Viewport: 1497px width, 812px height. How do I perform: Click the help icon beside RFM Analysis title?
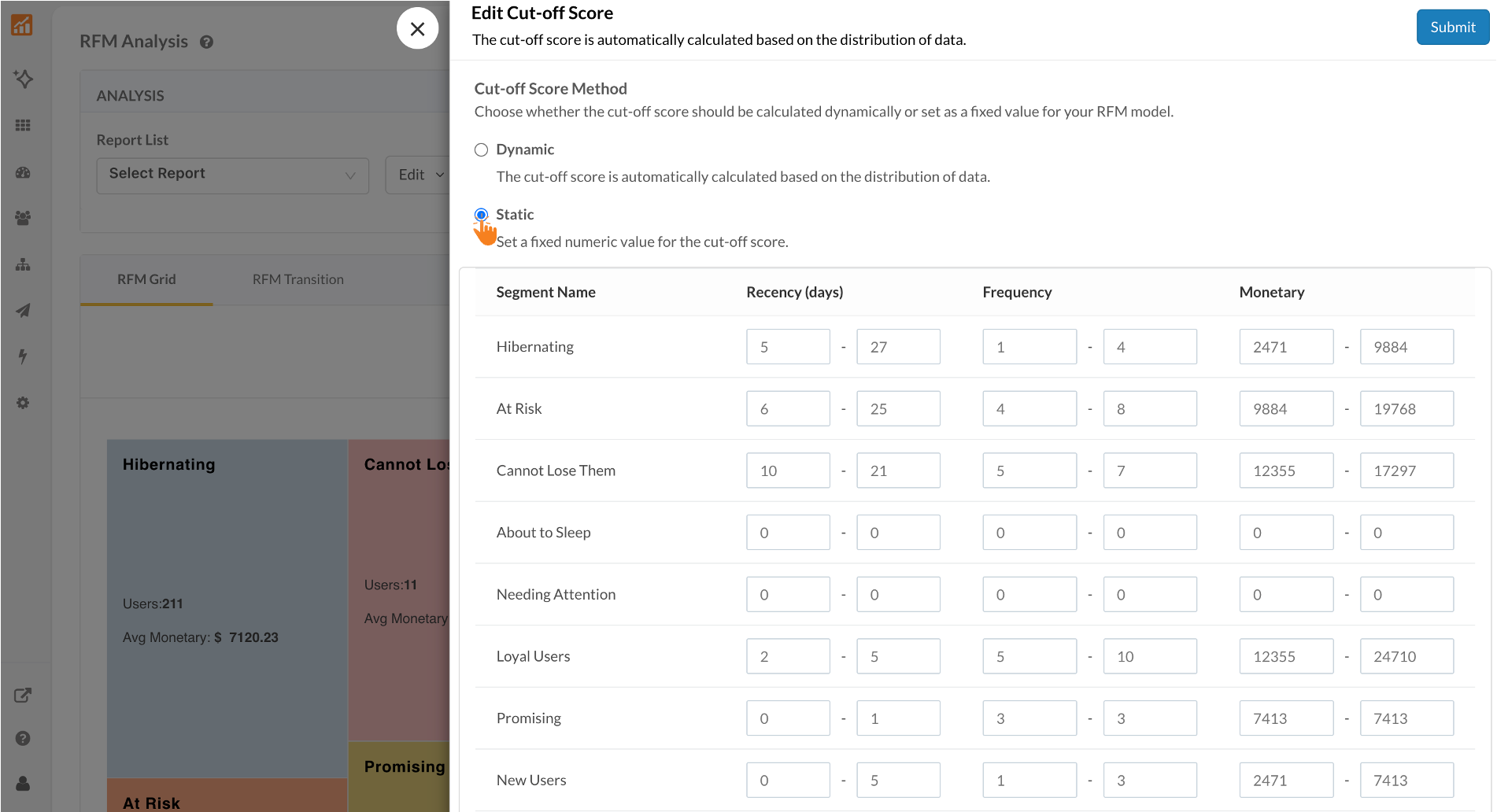tap(206, 42)
